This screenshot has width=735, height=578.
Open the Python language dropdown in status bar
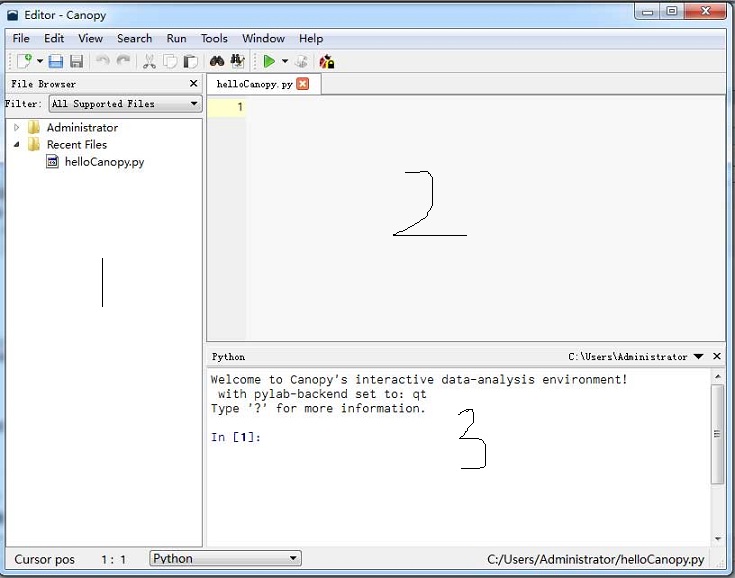[225, 558]
